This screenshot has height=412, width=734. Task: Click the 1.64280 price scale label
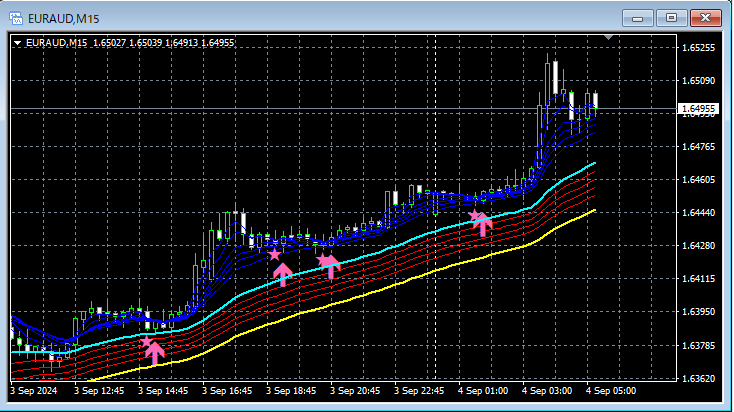point(698,246)
